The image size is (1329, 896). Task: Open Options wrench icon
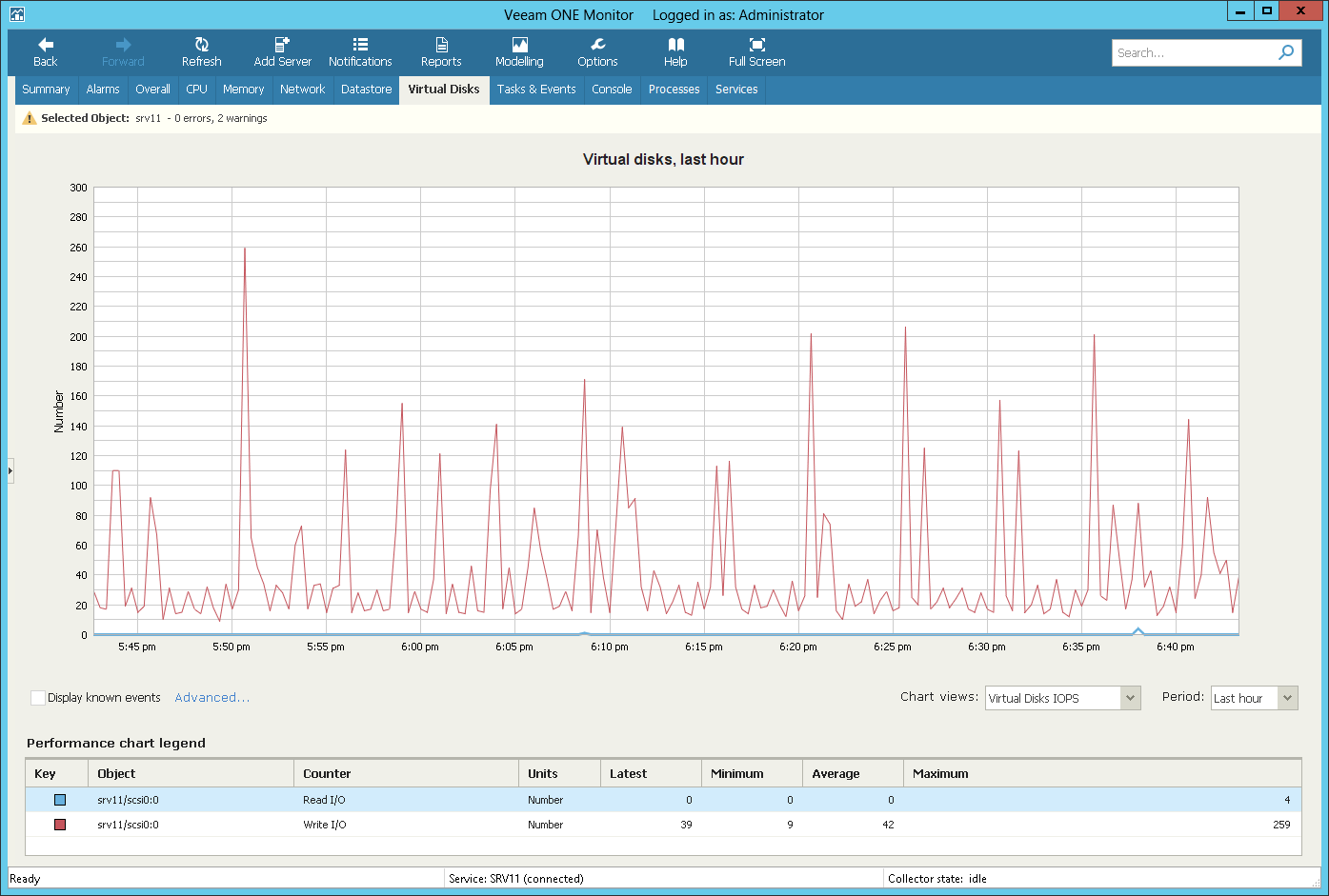point(597,45)
